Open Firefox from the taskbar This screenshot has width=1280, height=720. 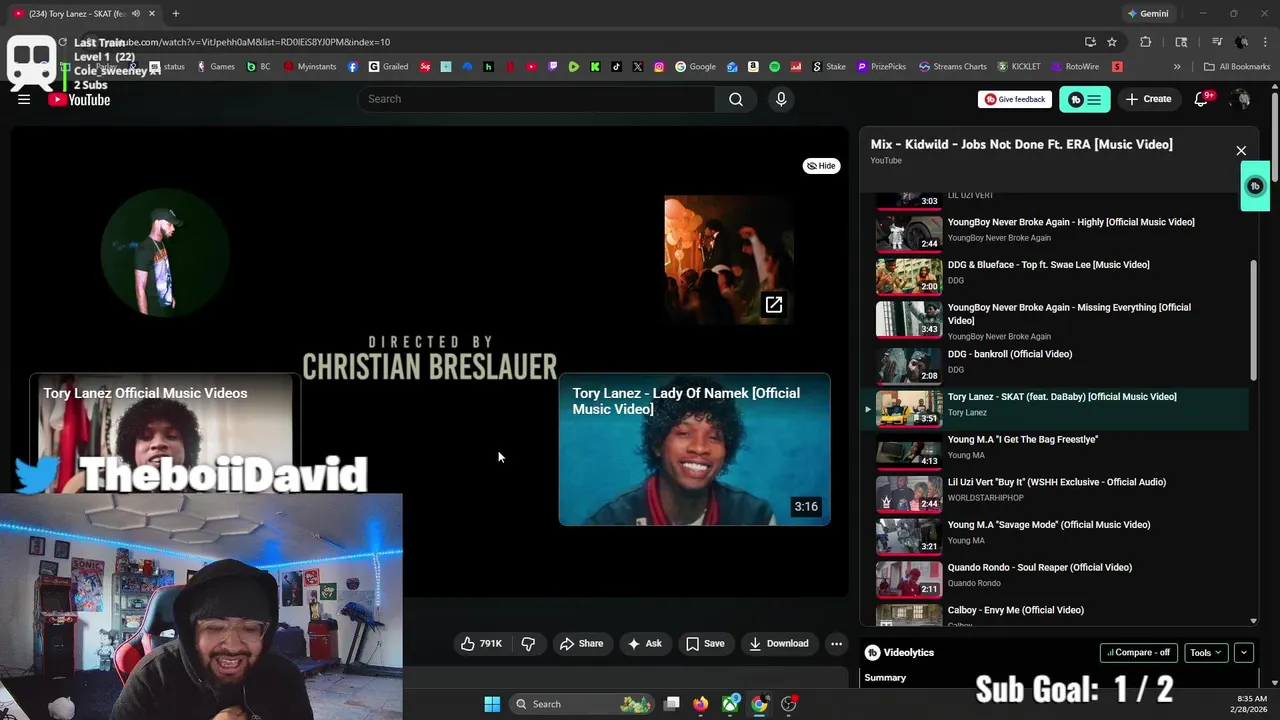[x=701, y=704]
